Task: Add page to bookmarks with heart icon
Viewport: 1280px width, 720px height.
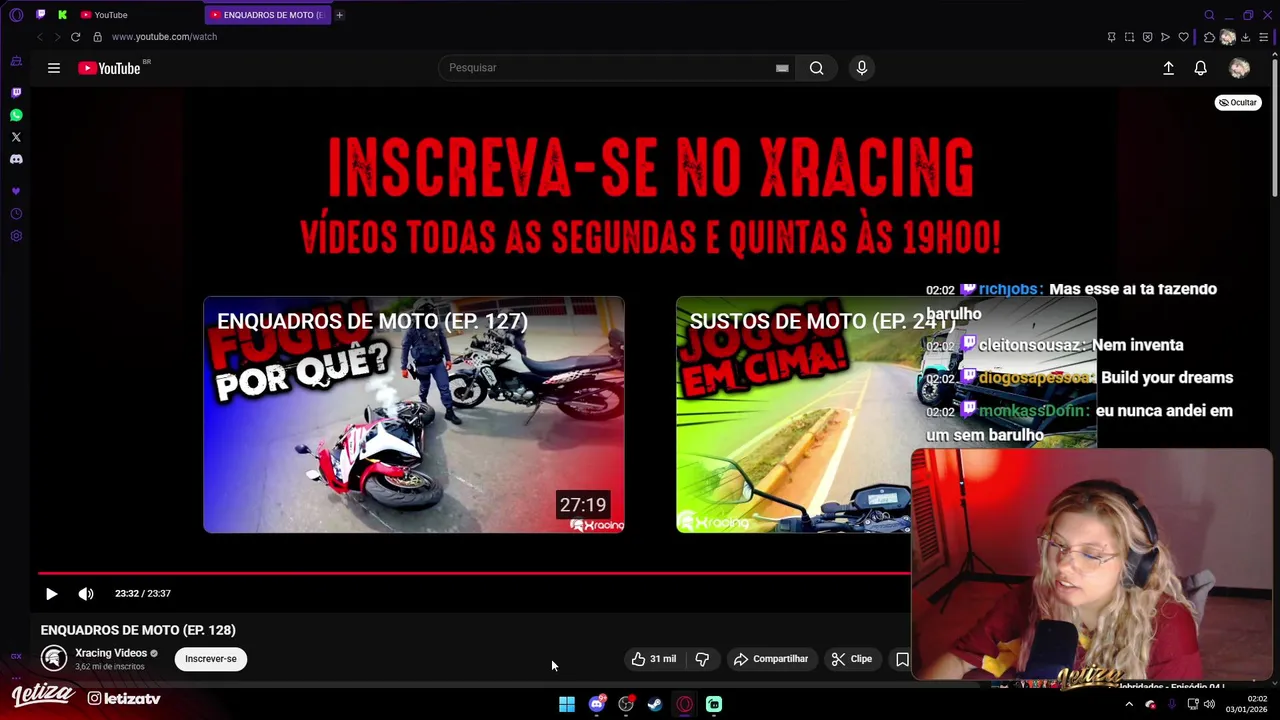Action: (1183, 37)
